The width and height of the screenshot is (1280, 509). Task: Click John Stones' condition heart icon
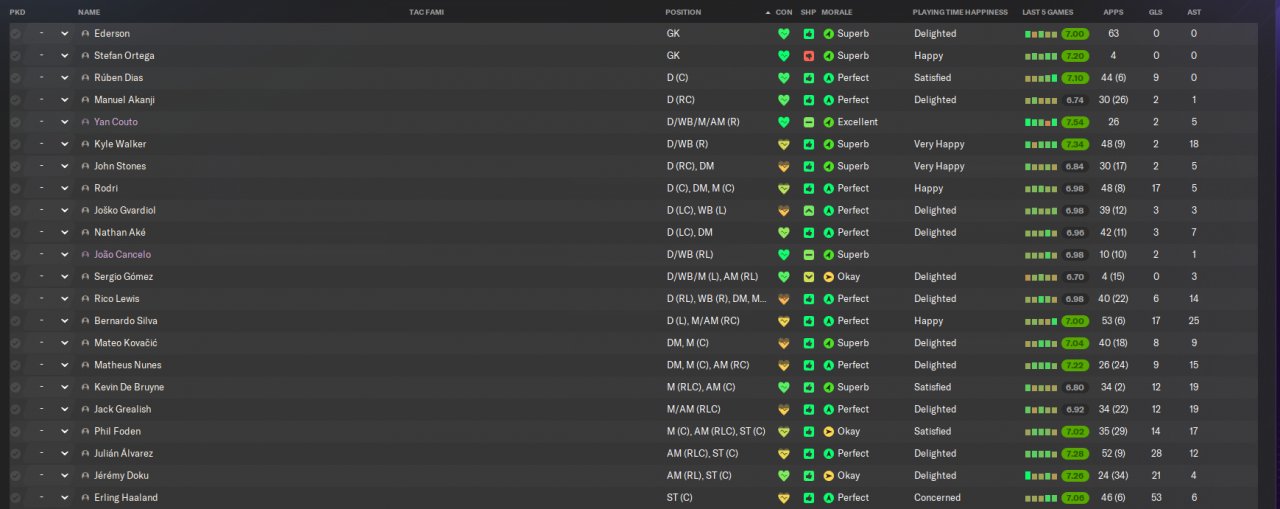coord(784,166)
